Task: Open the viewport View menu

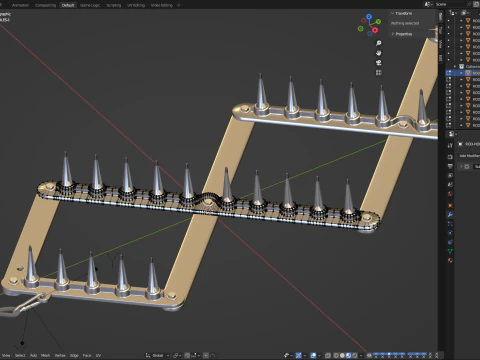Action: [6, 355]
